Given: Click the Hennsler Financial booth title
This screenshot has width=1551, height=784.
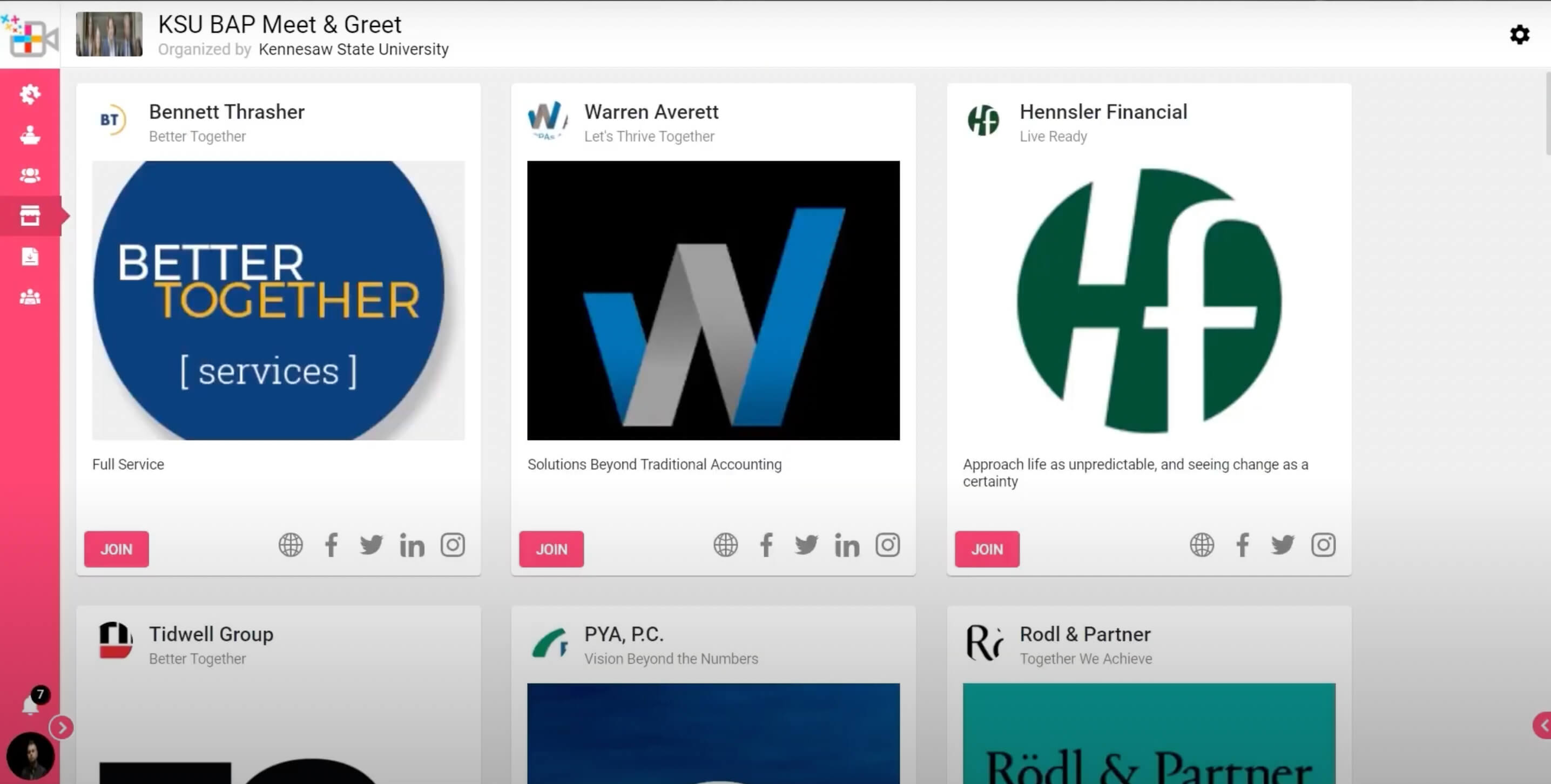Looking at the screenshot, I should (x=1104, y=112).
